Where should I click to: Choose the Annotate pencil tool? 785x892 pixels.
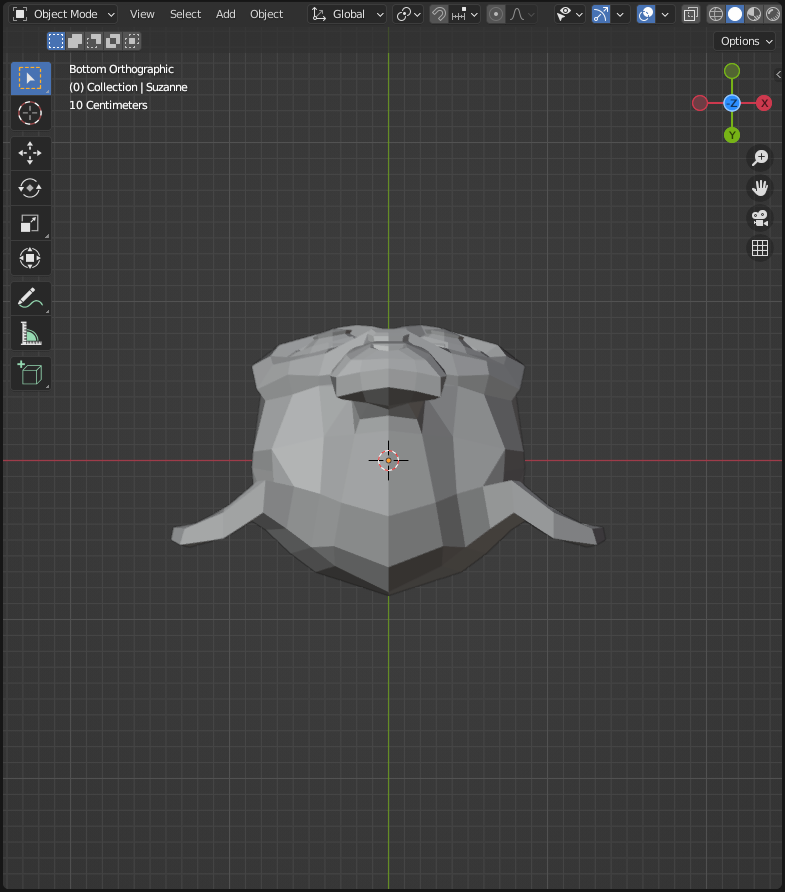pyautogui.click(x=31, y=299)
